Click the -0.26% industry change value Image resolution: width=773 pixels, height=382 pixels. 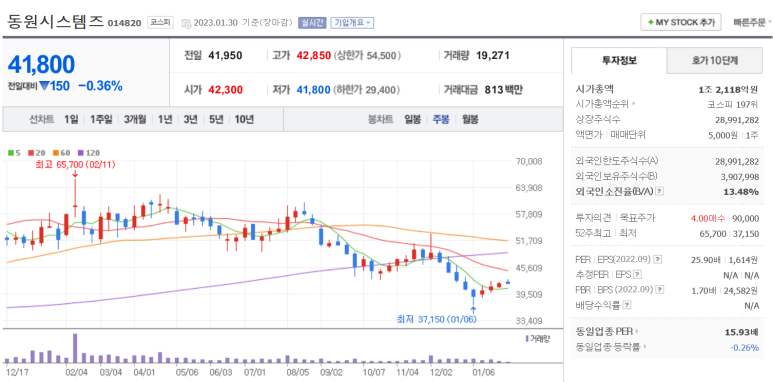click(x=744, y=347)
